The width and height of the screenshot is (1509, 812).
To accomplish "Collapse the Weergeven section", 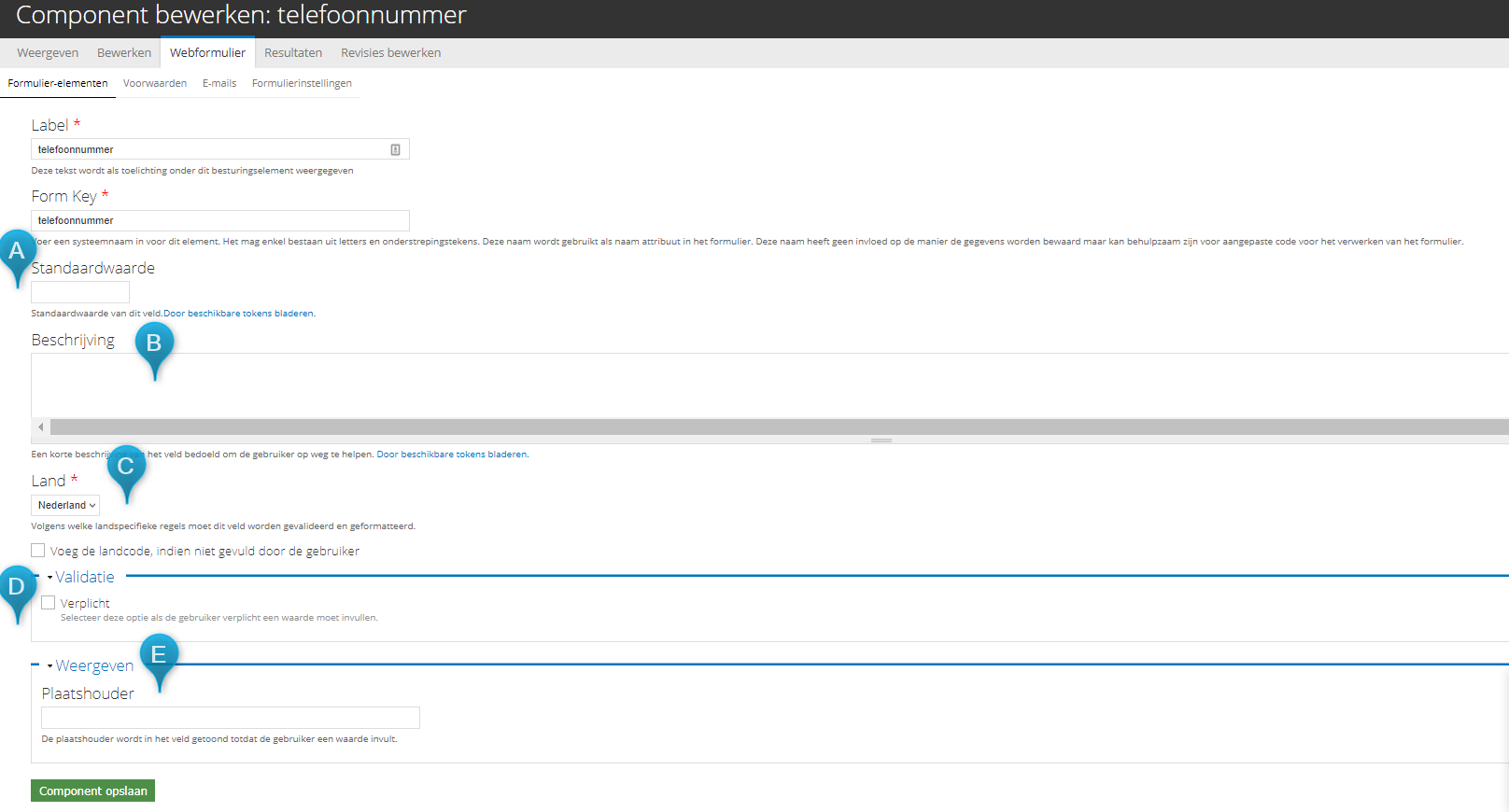I will [x=93, y=665].
